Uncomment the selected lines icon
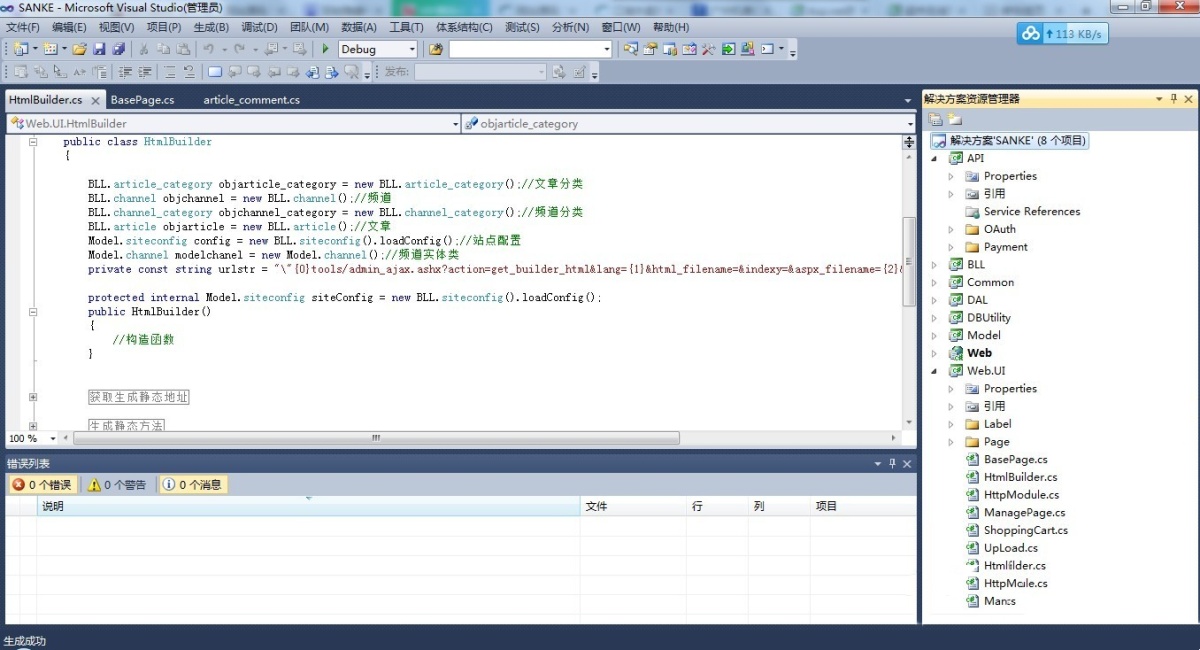The image size is (1200, 650). click(189, 72)
